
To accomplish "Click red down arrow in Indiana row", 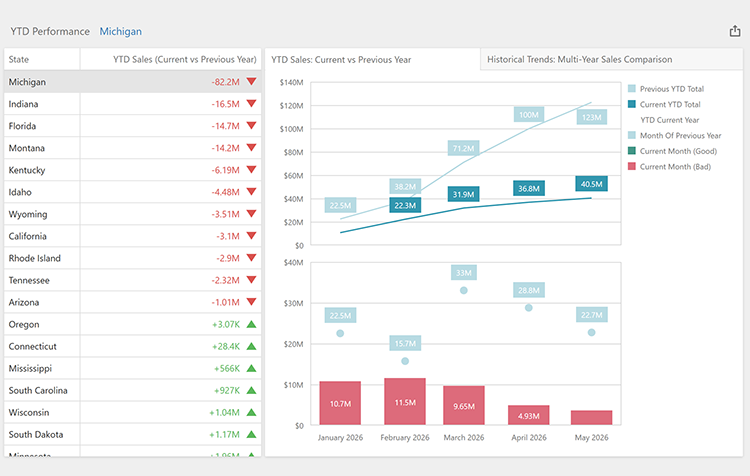I will [x=252, y=103].
